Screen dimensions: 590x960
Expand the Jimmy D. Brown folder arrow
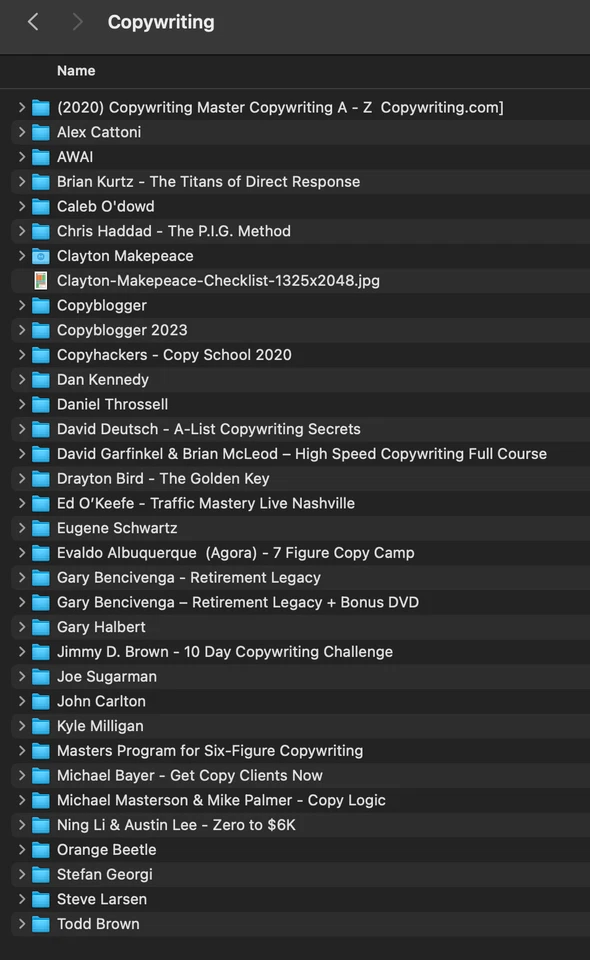click(x=22, y=651)
